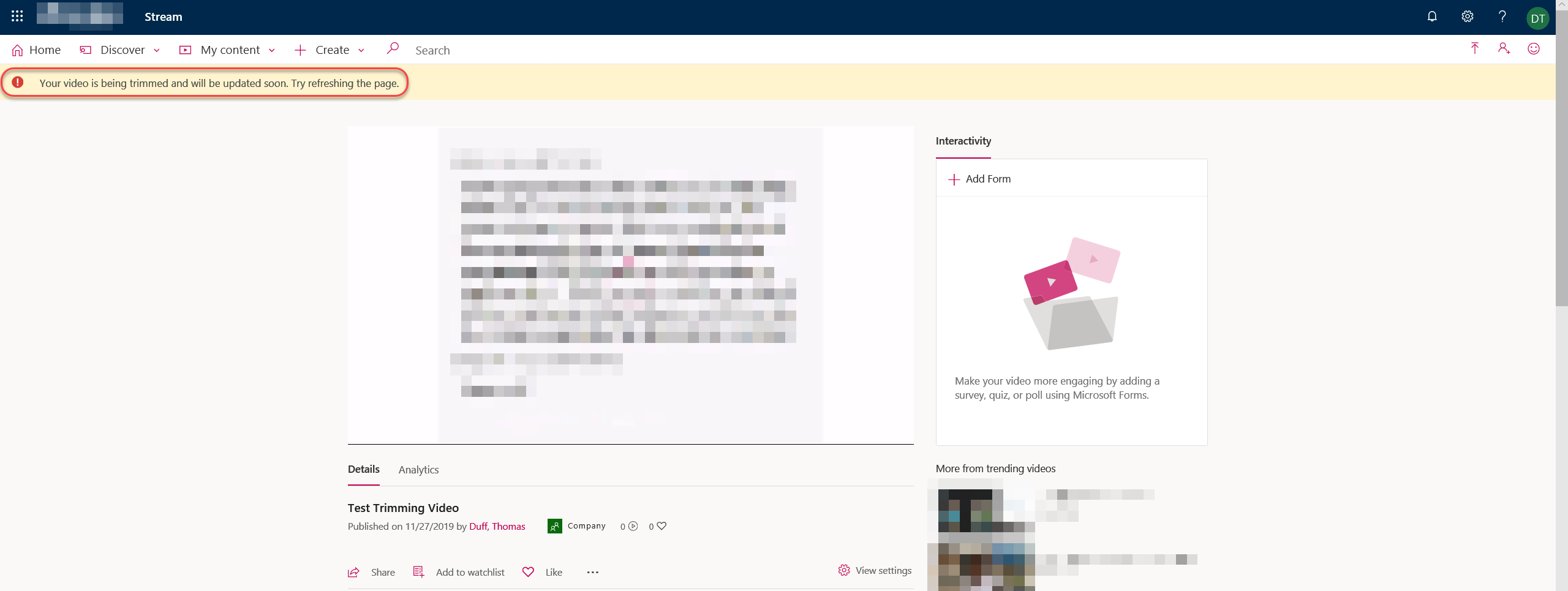Upload a video using the upload arrow icon

[x=1475, y=49]
